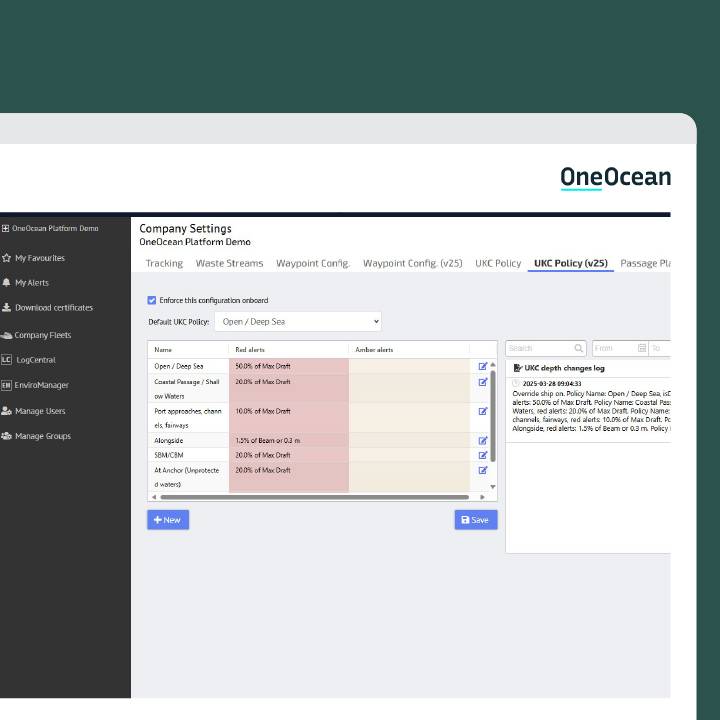720x720 pixels.
Task: Open the Waypoint Config. (v25) tab
Action: click(x=412, y=264)
